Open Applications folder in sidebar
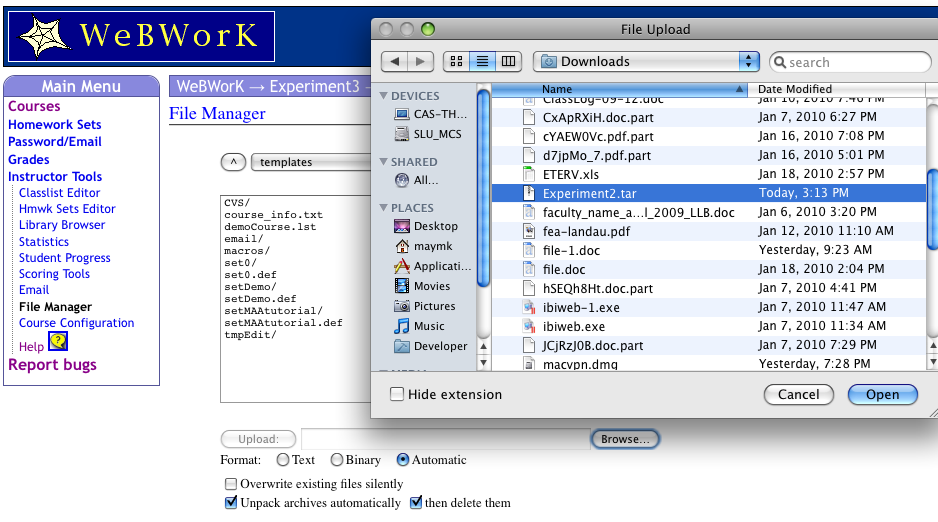 point(433,266)
